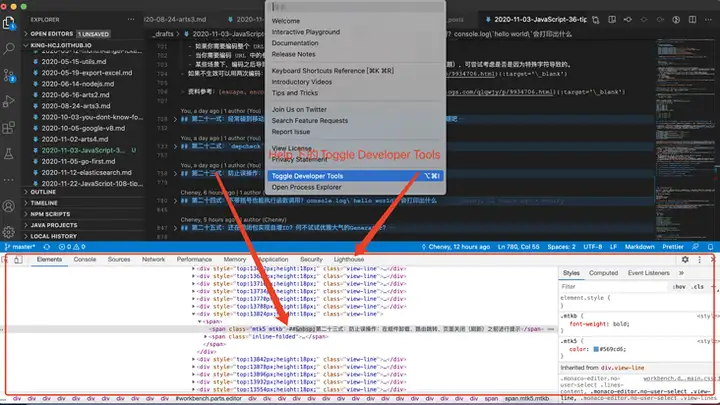Open the Manage gear in activity bar

coord(9,232)
